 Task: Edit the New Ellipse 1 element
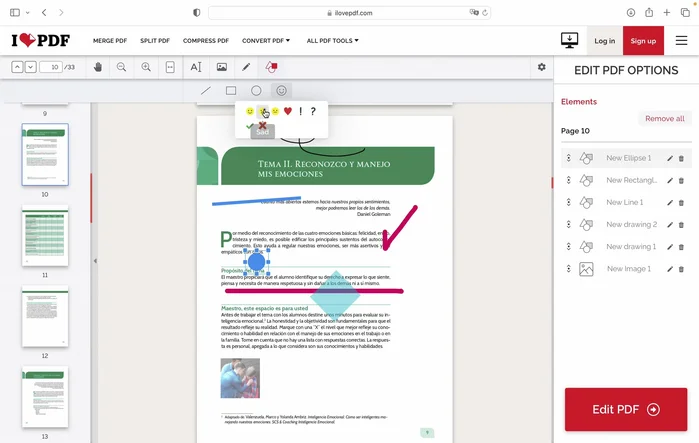(x=670, y=158)
